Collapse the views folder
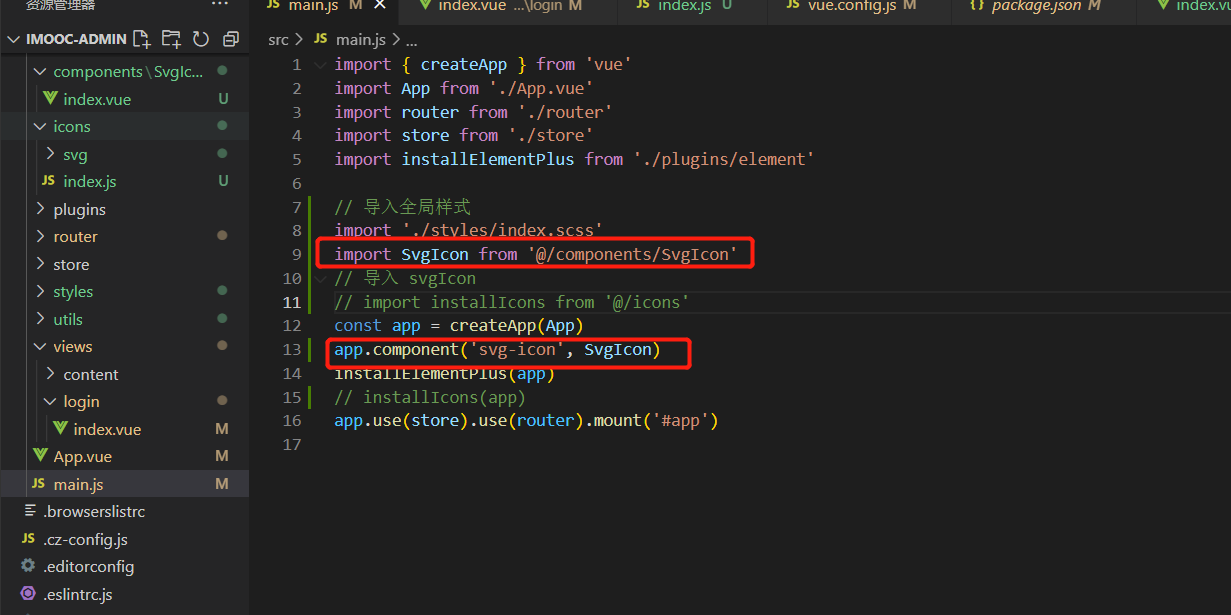Image resolution: width=1231 pixels, height=615 pixels. pos(41,346)
